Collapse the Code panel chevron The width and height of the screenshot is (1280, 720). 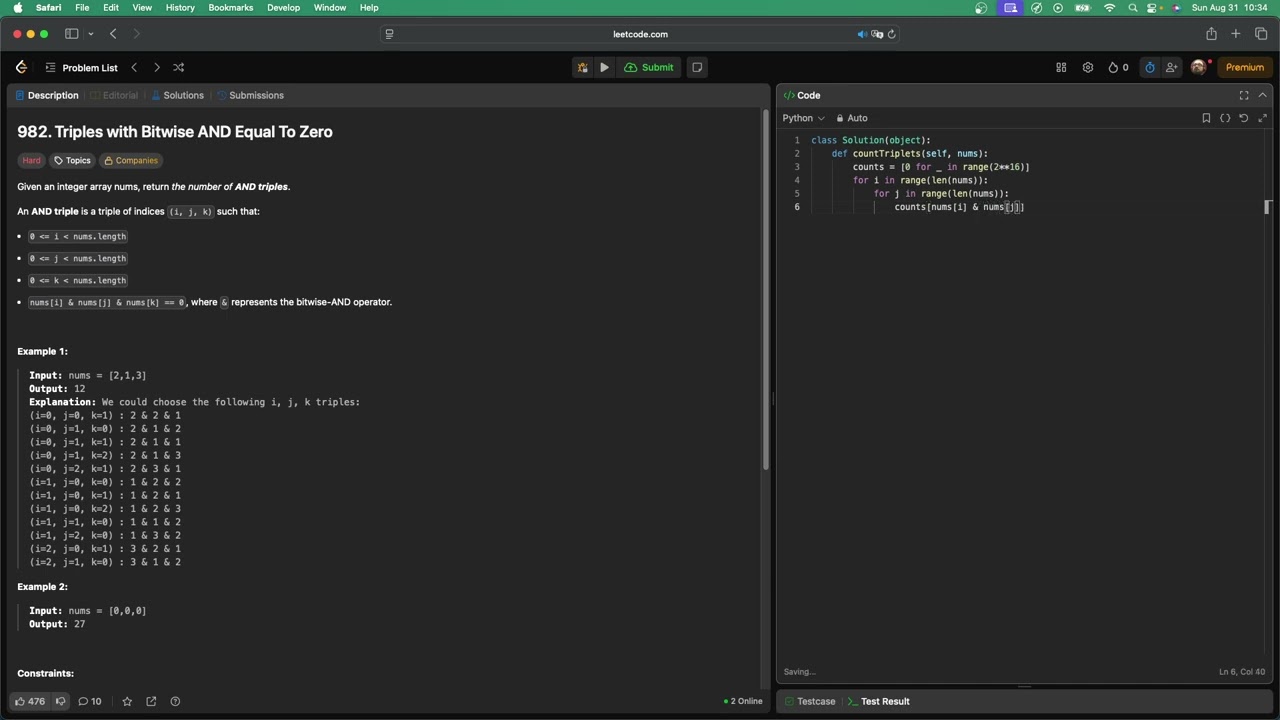click(x=1263, y=95)
